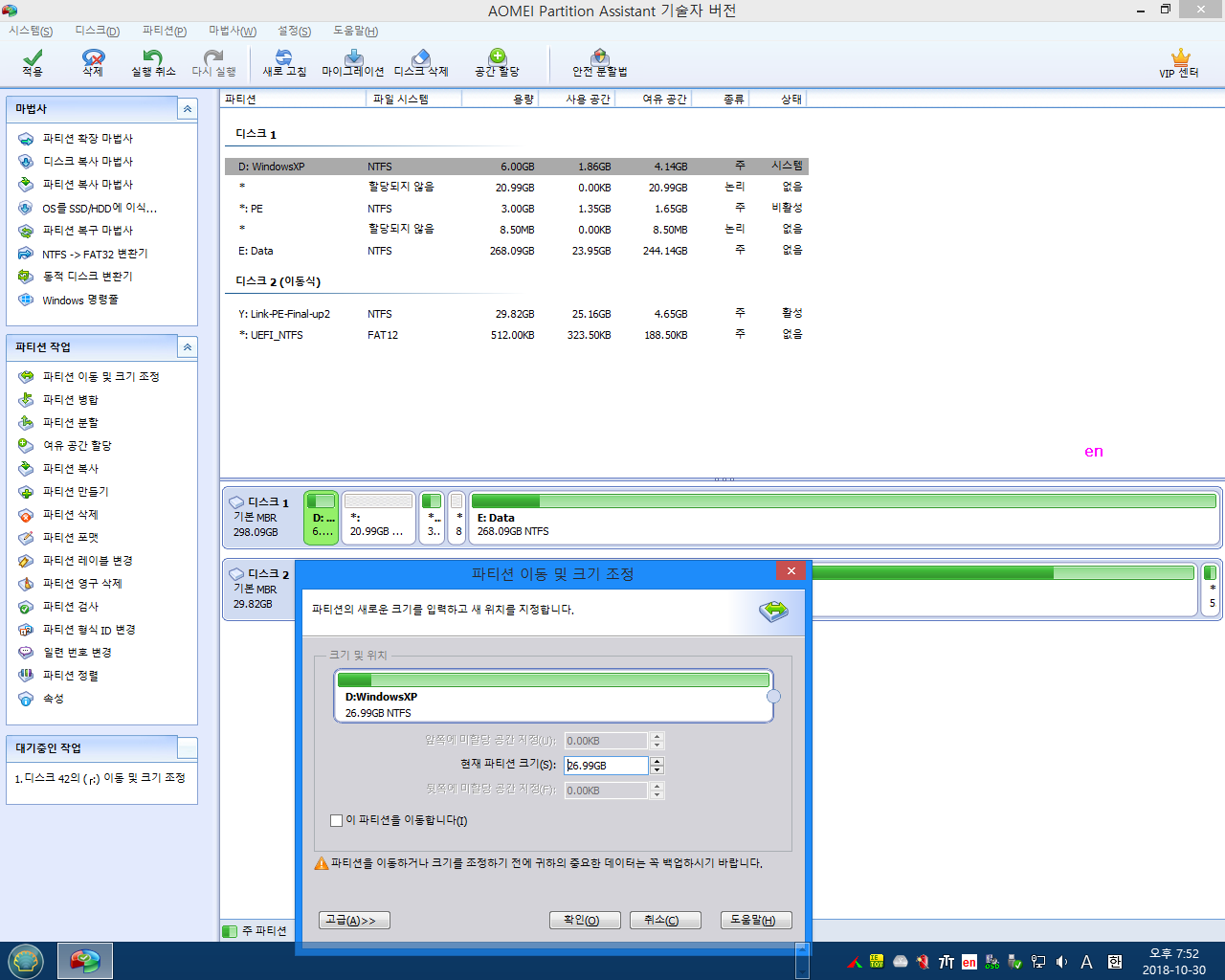Collapse the 마법사 panel
Screen dimensions: 1225x980
pyautogui.click(x=188, y=109)
